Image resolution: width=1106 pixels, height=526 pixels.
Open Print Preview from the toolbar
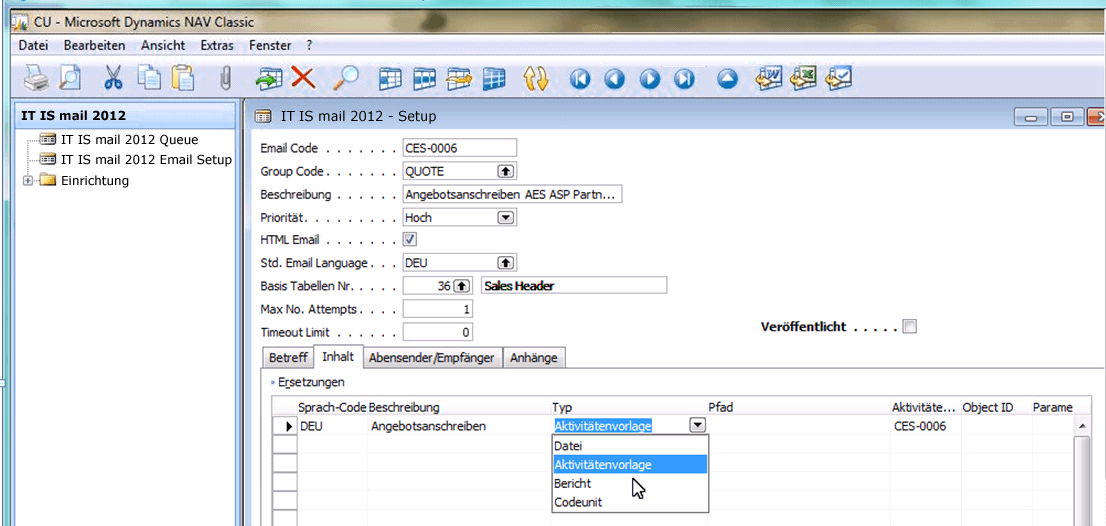point(71,78)
